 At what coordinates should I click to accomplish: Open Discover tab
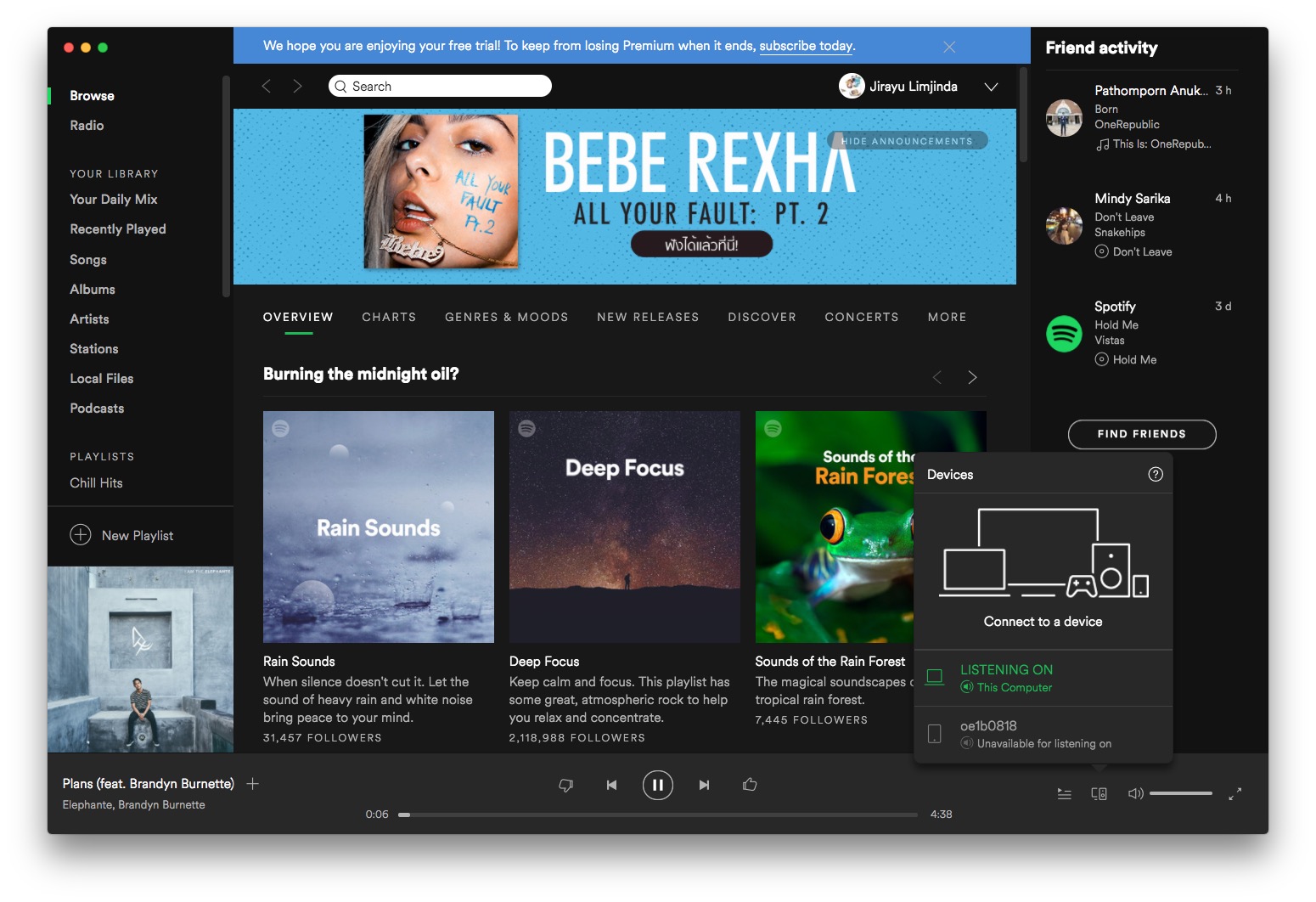point(762,317)
